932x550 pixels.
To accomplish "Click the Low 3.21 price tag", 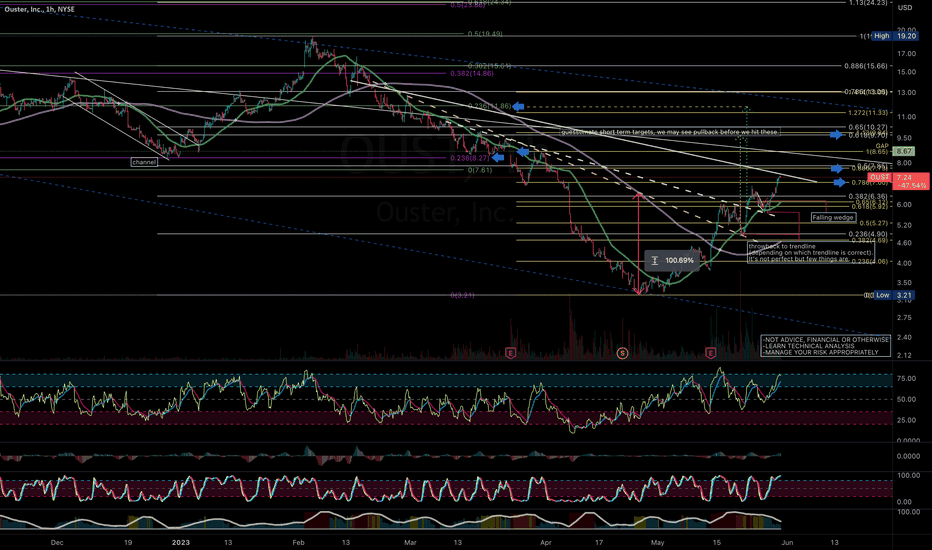I will (895, 295).
